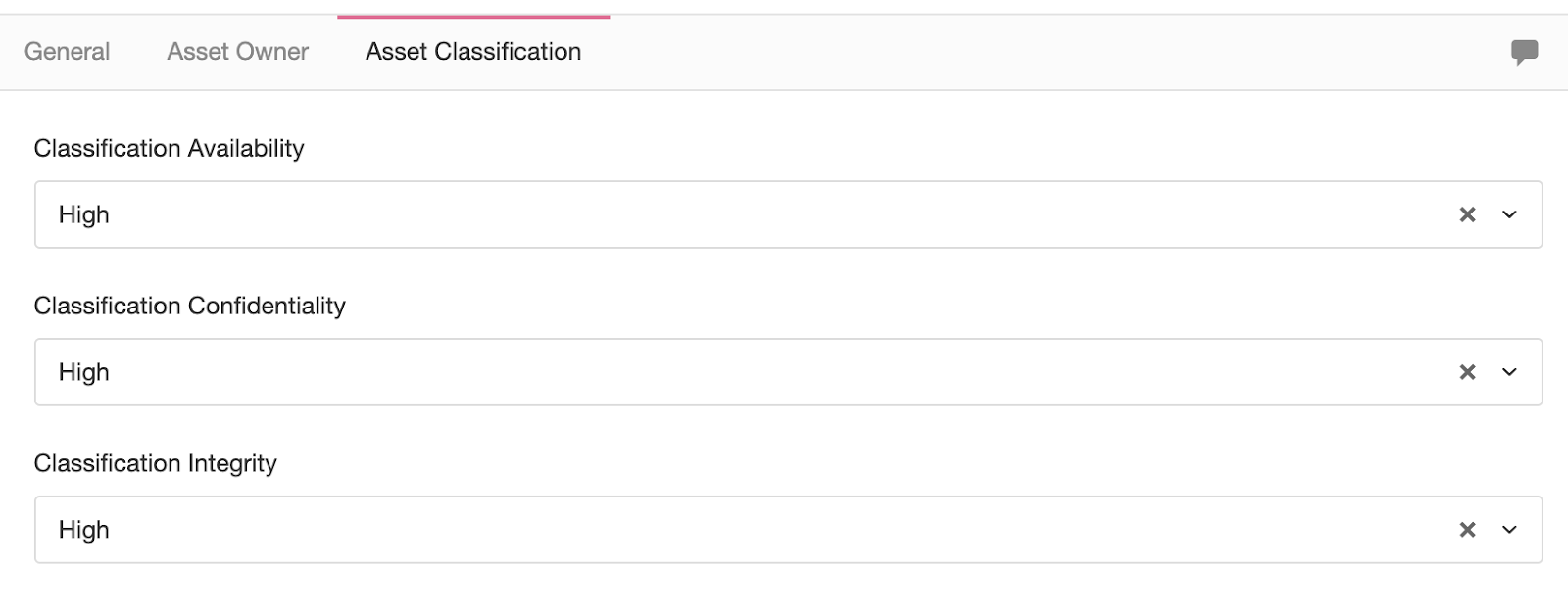
Task: Open the Classification Confidentiality combo box
Action: (789, 372)
